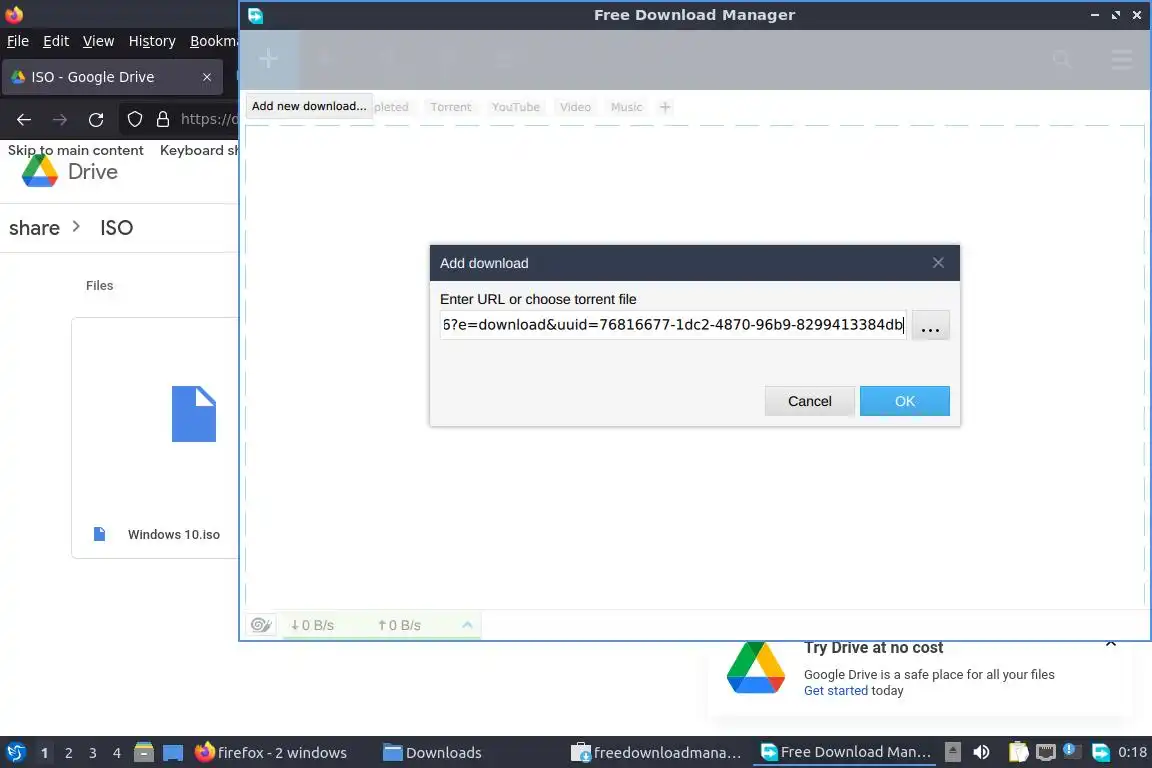Click the Free Download Manager tray icon
The height and width of the screenshot is (768, 1152).
coord(1101,752)
